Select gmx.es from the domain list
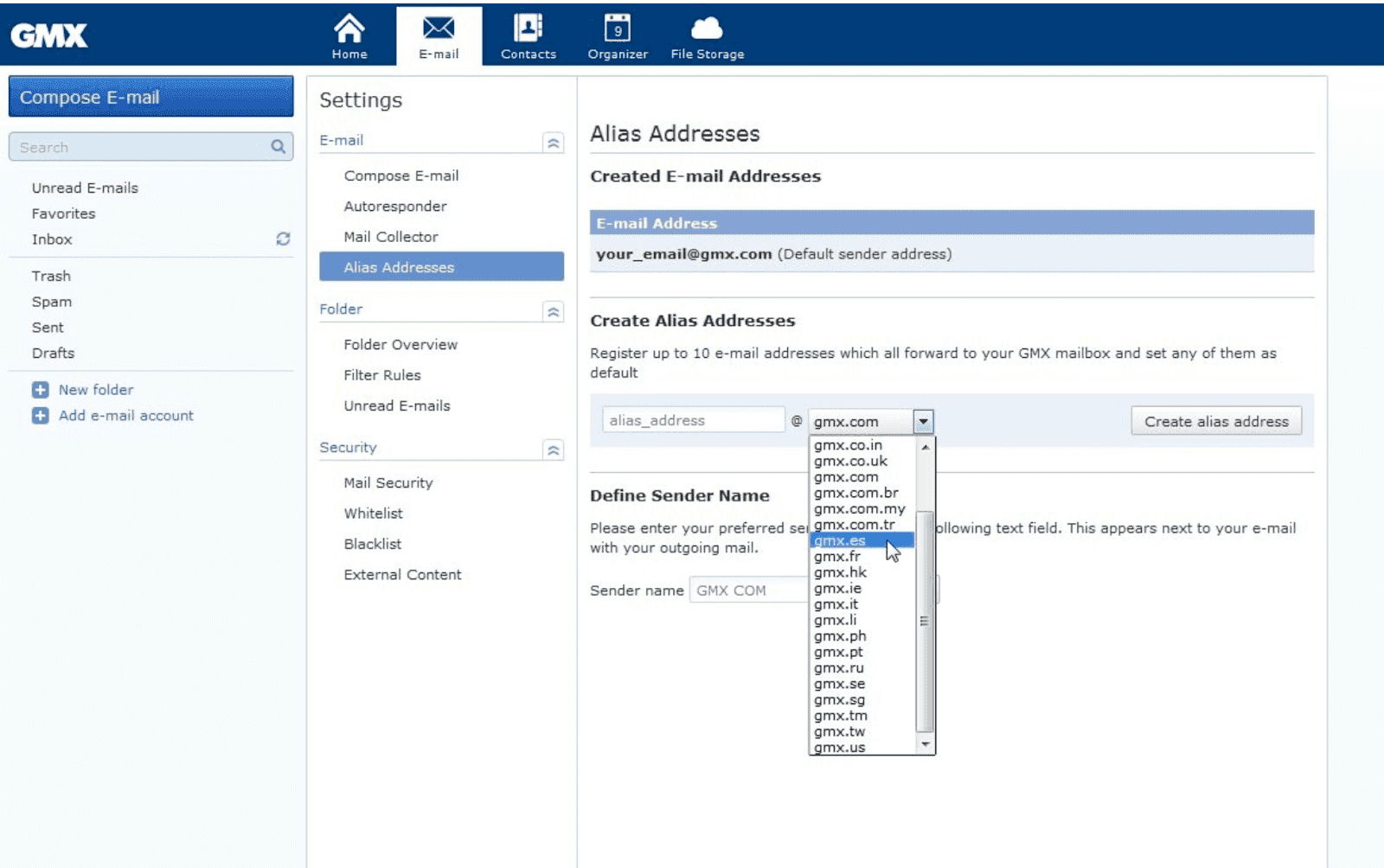The height and width of the screenshot is (868, 1384). (x=862, y=540)
